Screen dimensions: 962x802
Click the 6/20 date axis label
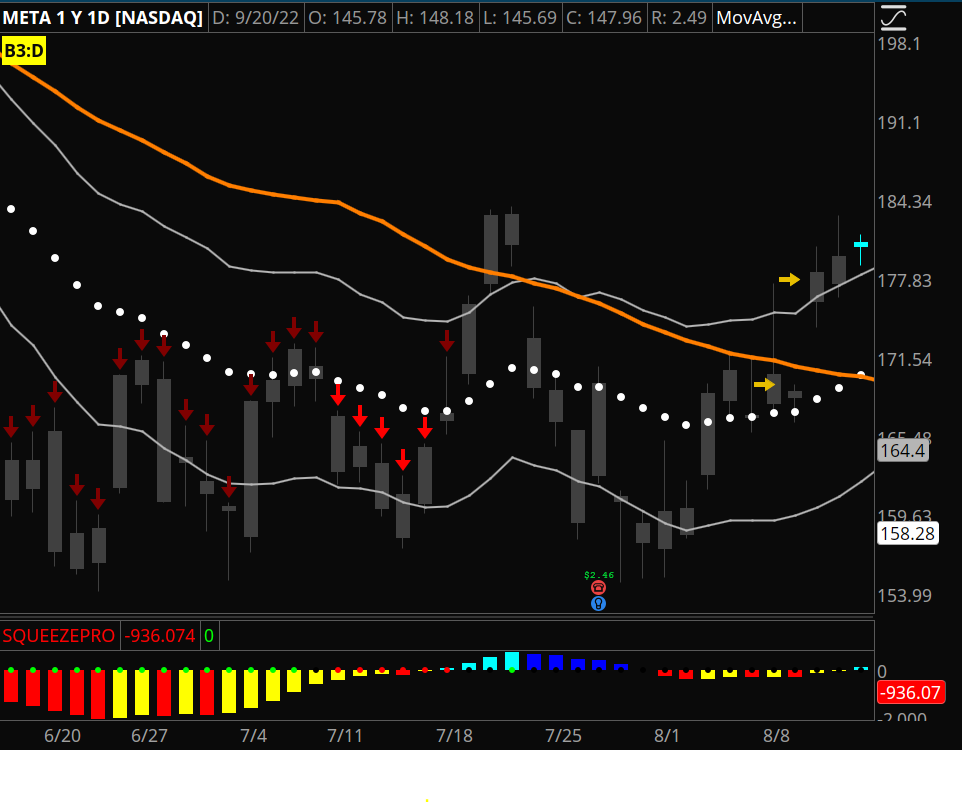(63, 735)
